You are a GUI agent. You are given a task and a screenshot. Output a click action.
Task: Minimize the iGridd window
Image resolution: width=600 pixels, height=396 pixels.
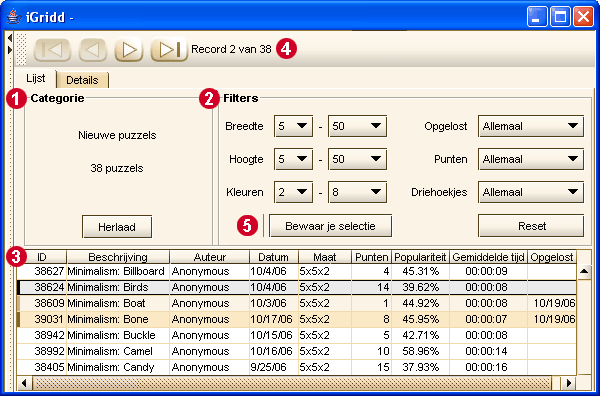[537, 17]
